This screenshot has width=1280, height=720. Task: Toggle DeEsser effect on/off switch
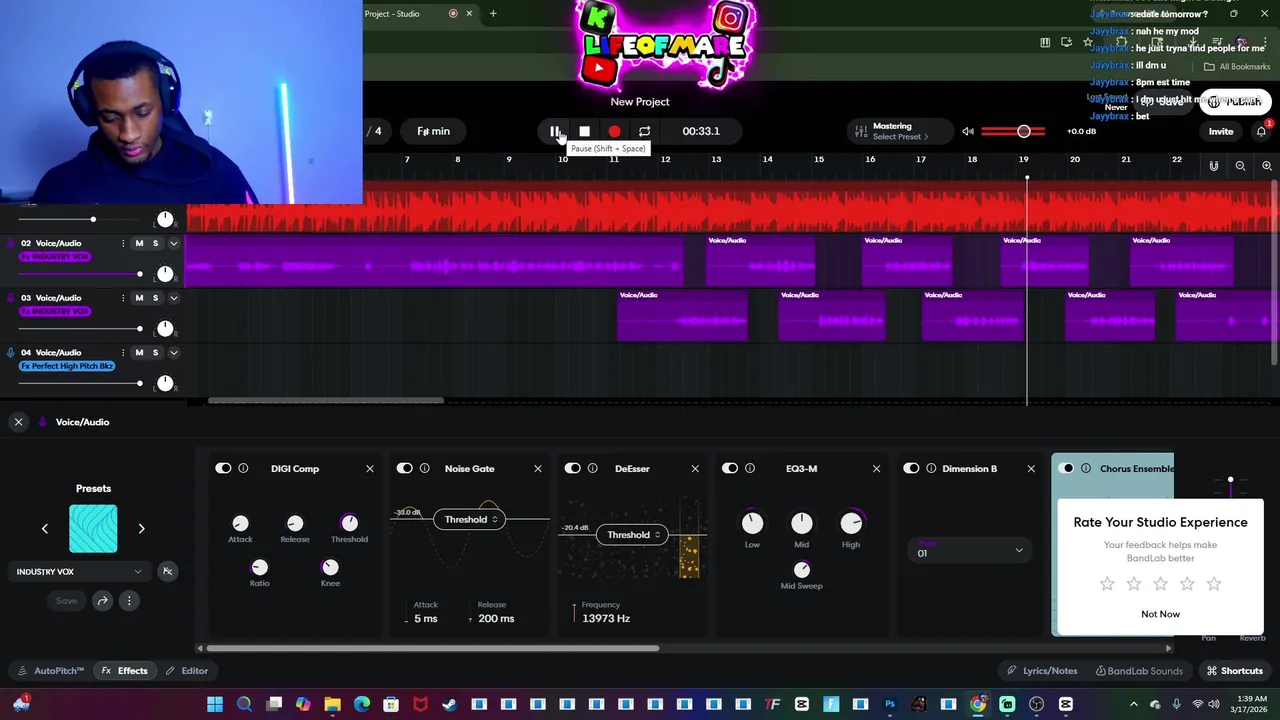pos(572,468)
